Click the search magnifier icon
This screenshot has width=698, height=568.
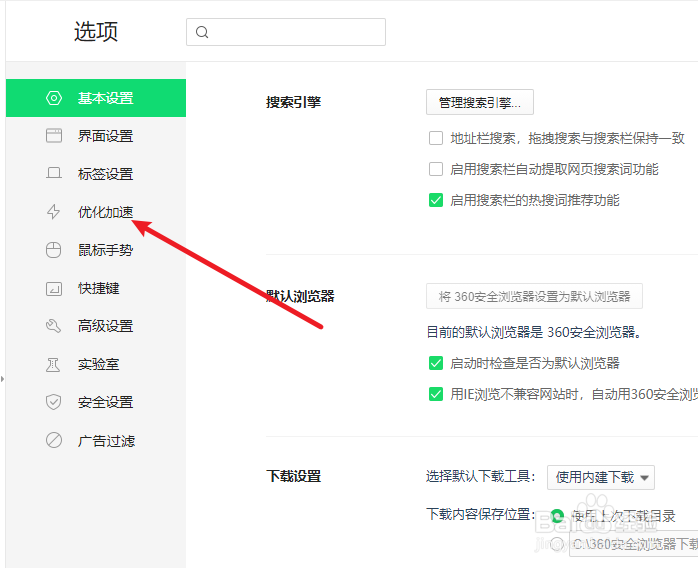[x=202, y=32]
